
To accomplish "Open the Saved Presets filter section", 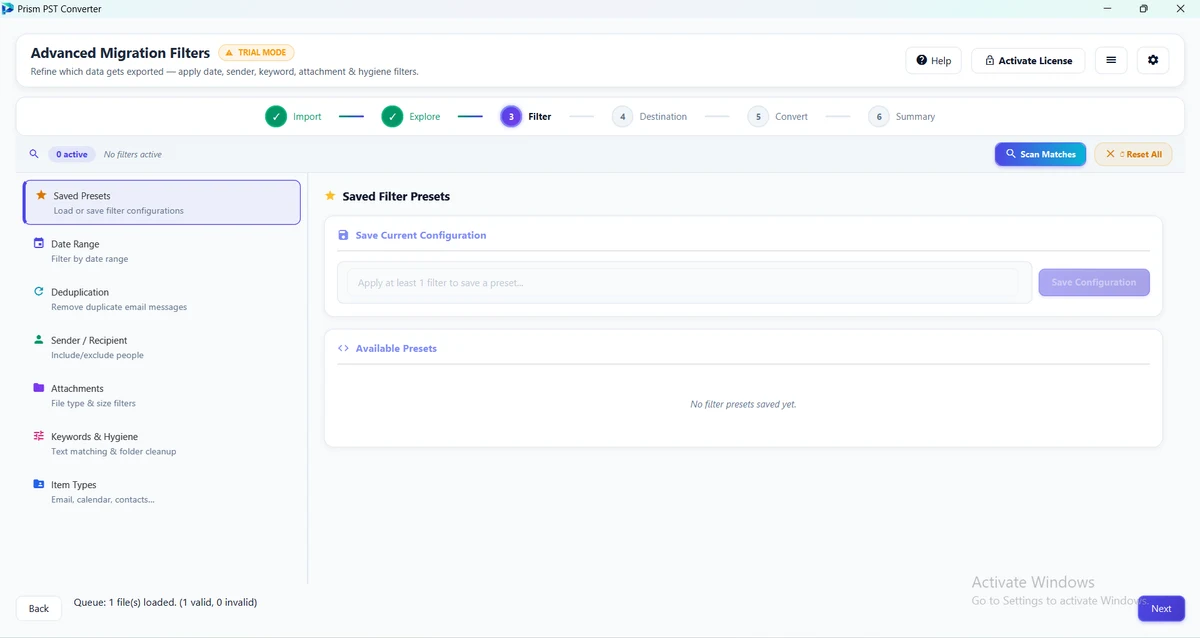I will [x=162, y=202].
